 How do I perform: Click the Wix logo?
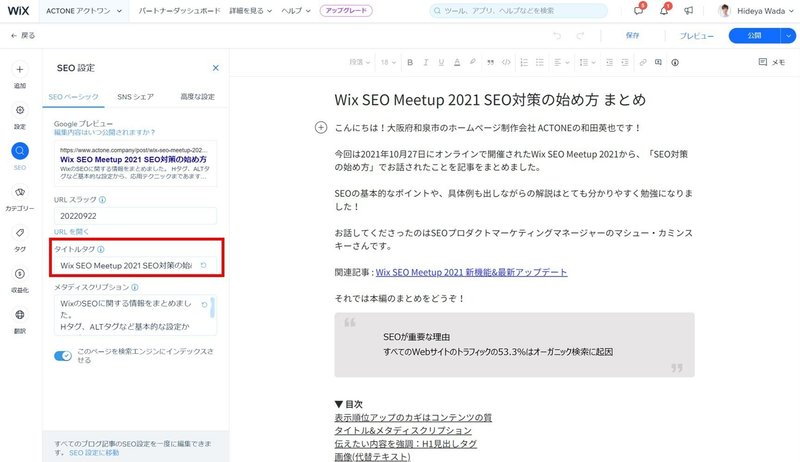pyautogui.click(x=18, y=11)
